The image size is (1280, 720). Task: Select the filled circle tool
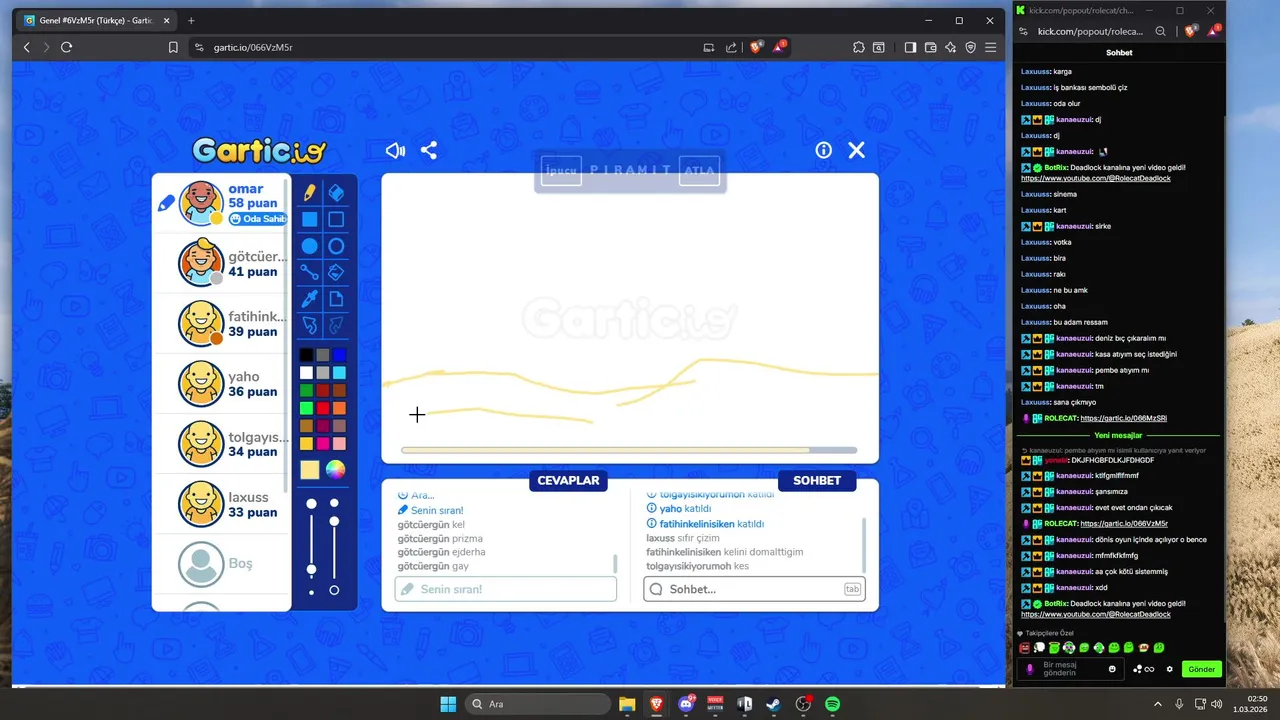click(310, 246)
